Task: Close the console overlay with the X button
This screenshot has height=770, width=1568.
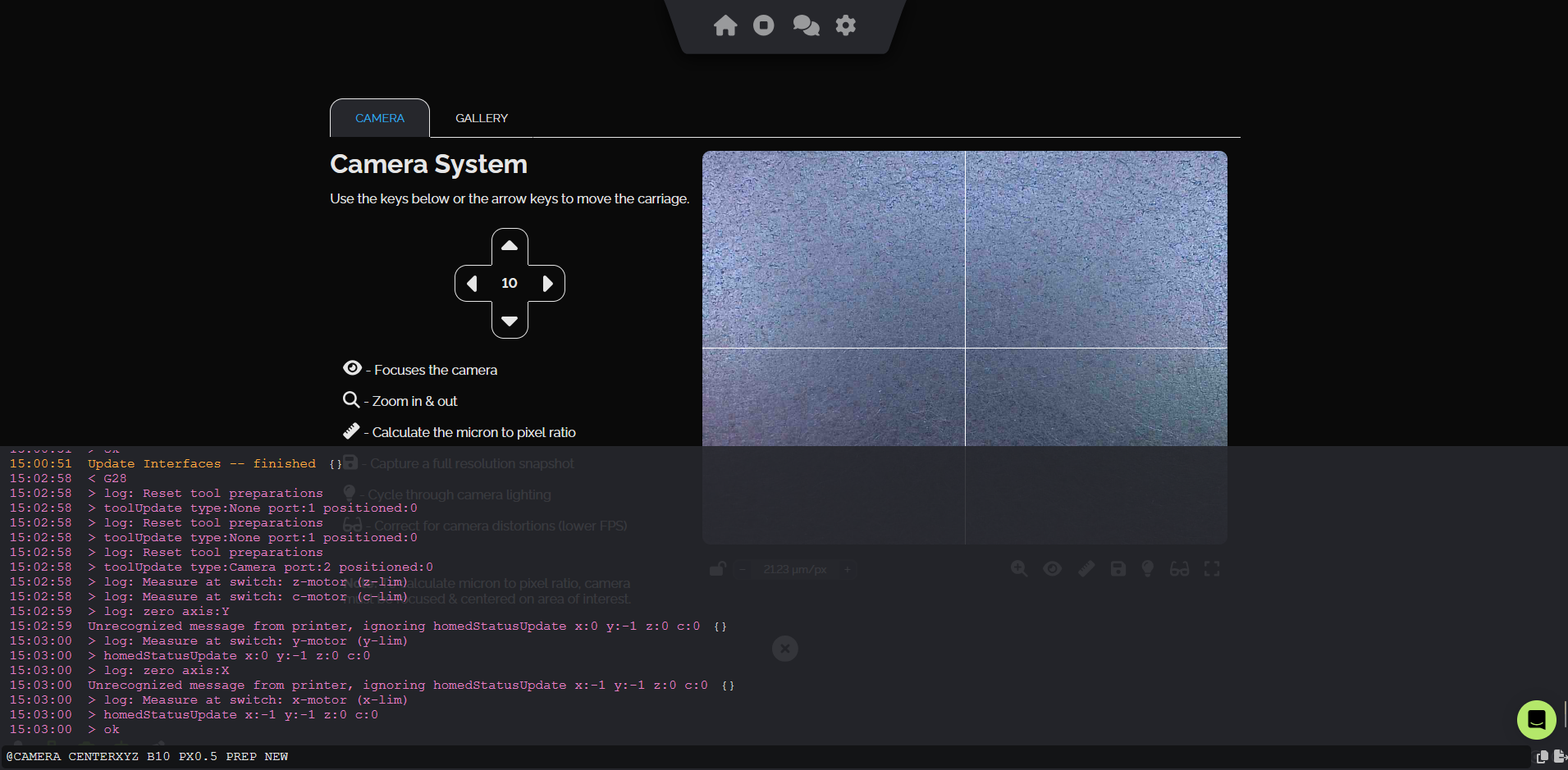Action: 785,649
